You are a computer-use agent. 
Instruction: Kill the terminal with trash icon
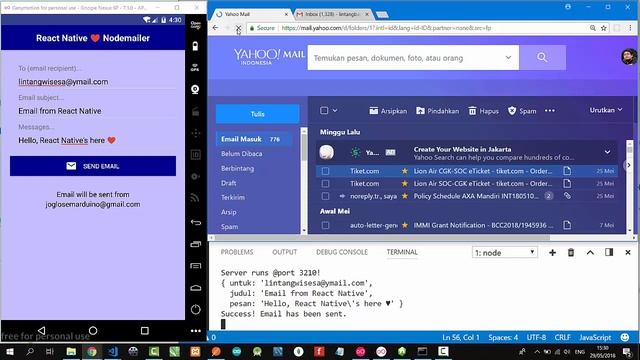[x=571, y=253]
